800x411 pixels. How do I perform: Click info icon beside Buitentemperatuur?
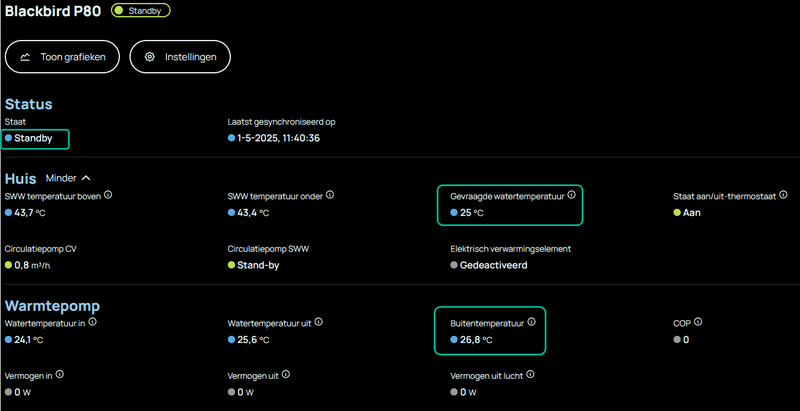click(531, 322)
